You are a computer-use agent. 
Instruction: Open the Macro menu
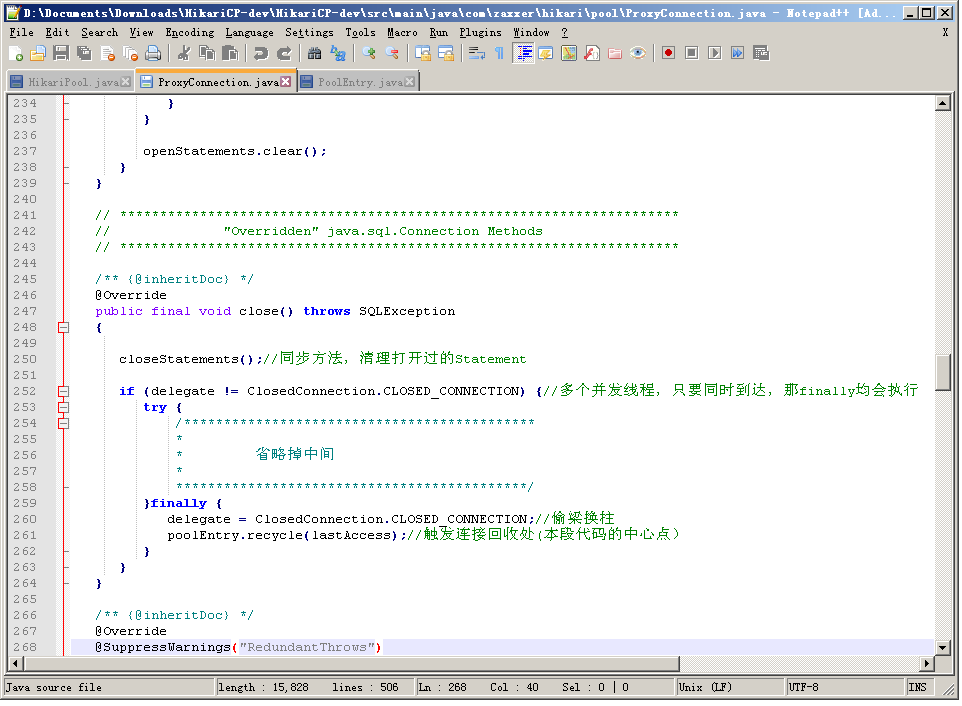[x=402, y=33]
